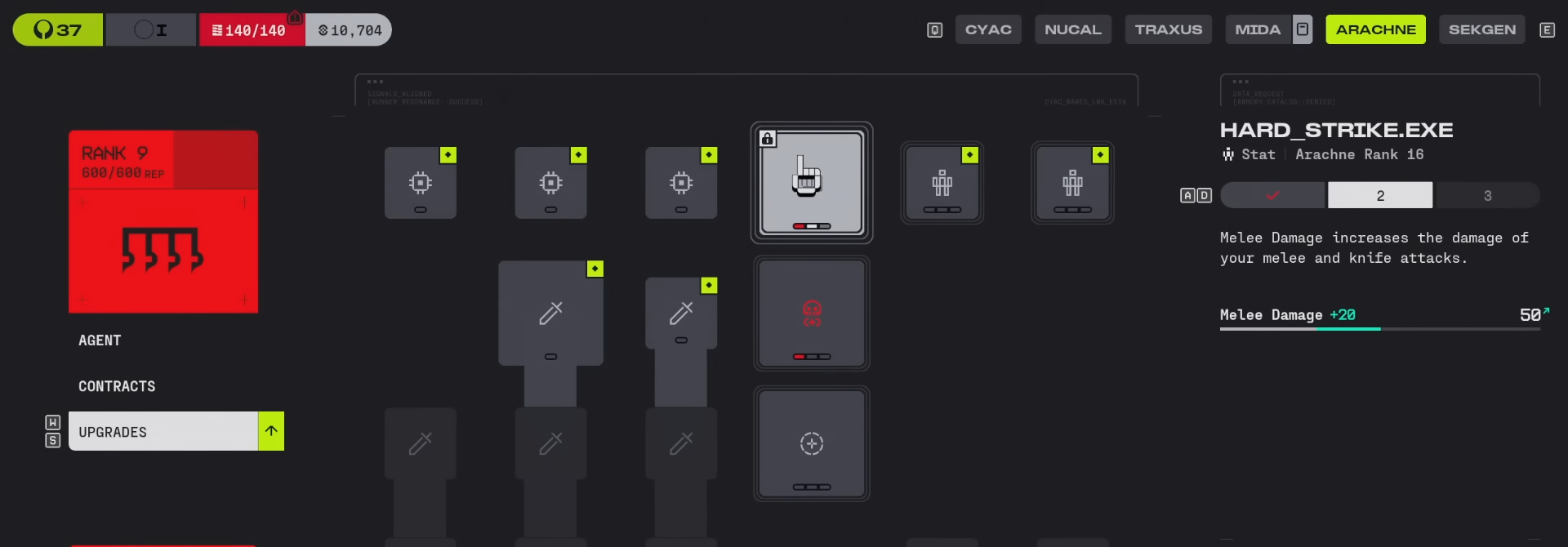Switch to upgrade level 3 segment
This screenshot has height=547, width=1568.
[x=1487, y=195]
